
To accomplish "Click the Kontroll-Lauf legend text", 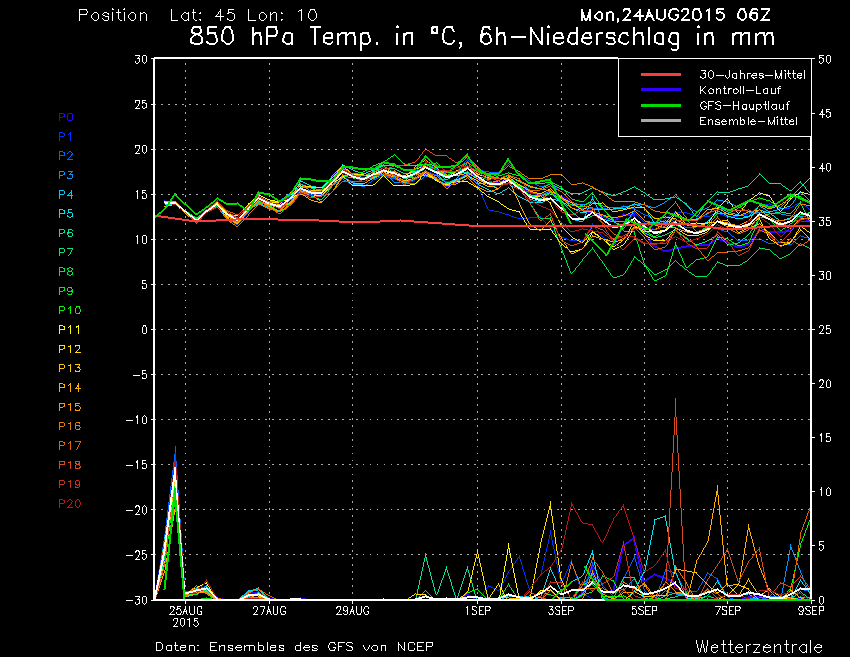I will [x=740, y=90].
